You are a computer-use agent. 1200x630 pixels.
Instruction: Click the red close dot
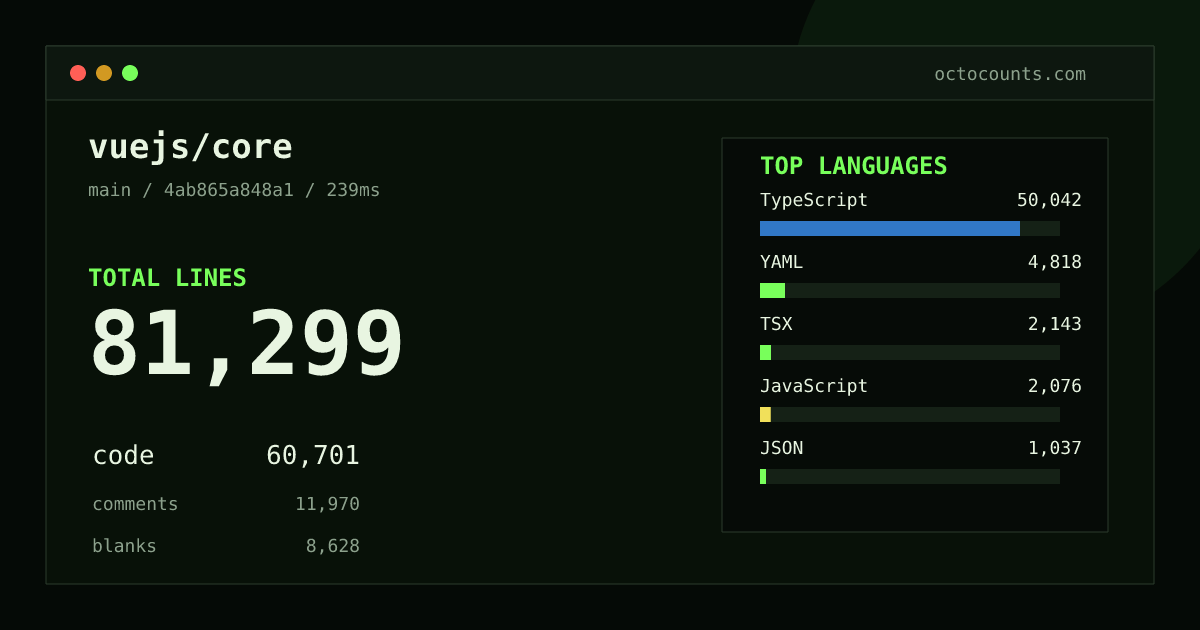[x=78, y=73]
